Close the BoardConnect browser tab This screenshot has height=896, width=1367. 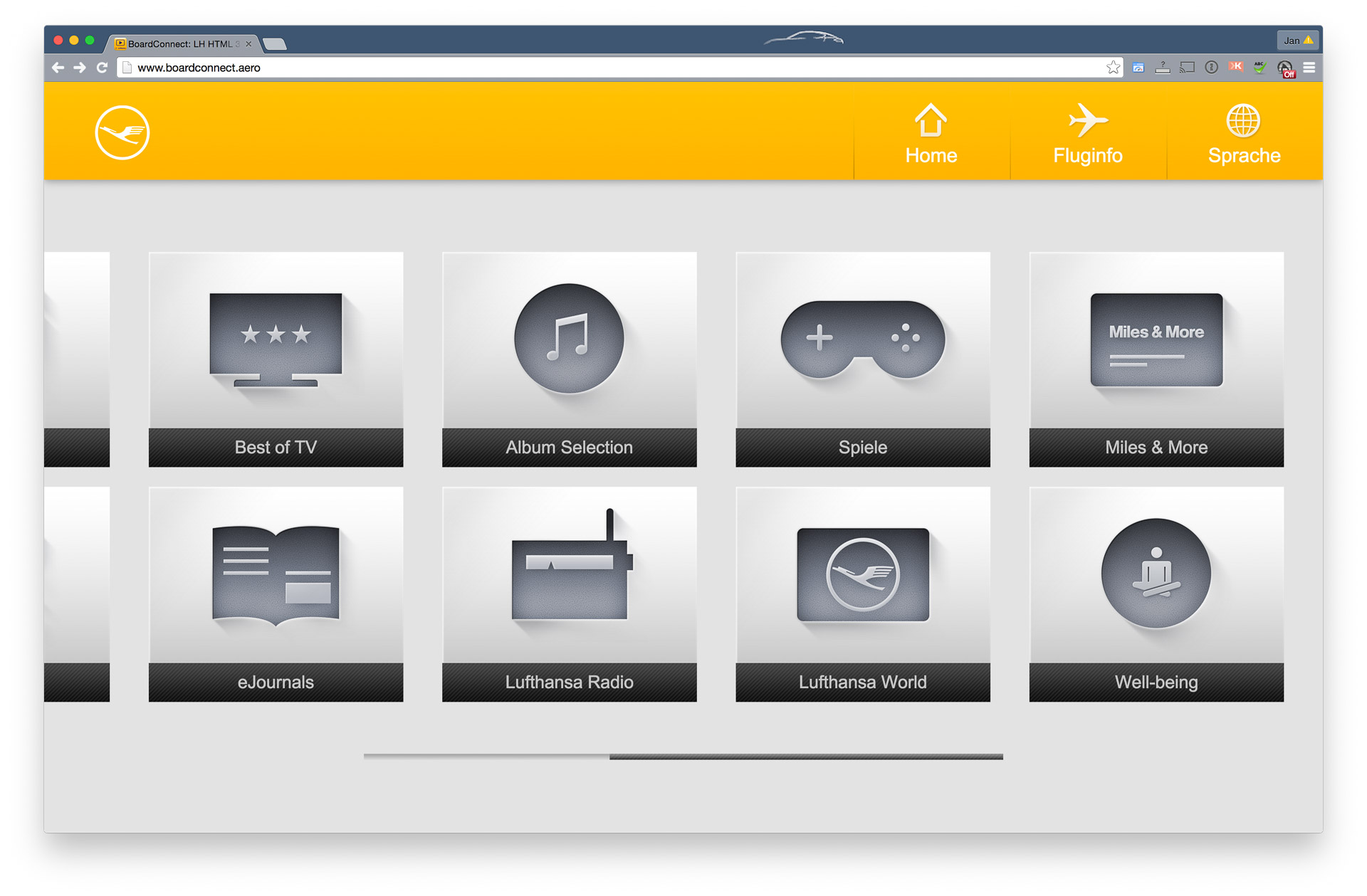click(248, 44)
